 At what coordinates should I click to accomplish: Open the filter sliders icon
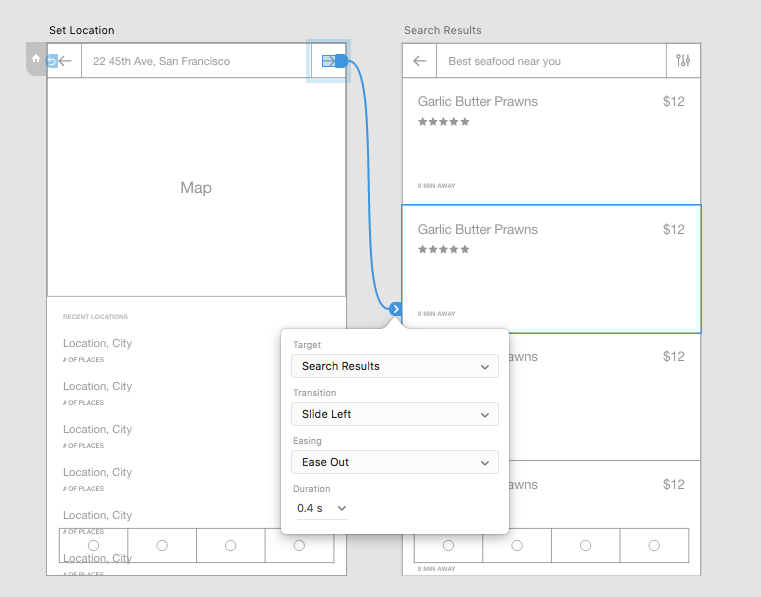[x=683, y=61]
